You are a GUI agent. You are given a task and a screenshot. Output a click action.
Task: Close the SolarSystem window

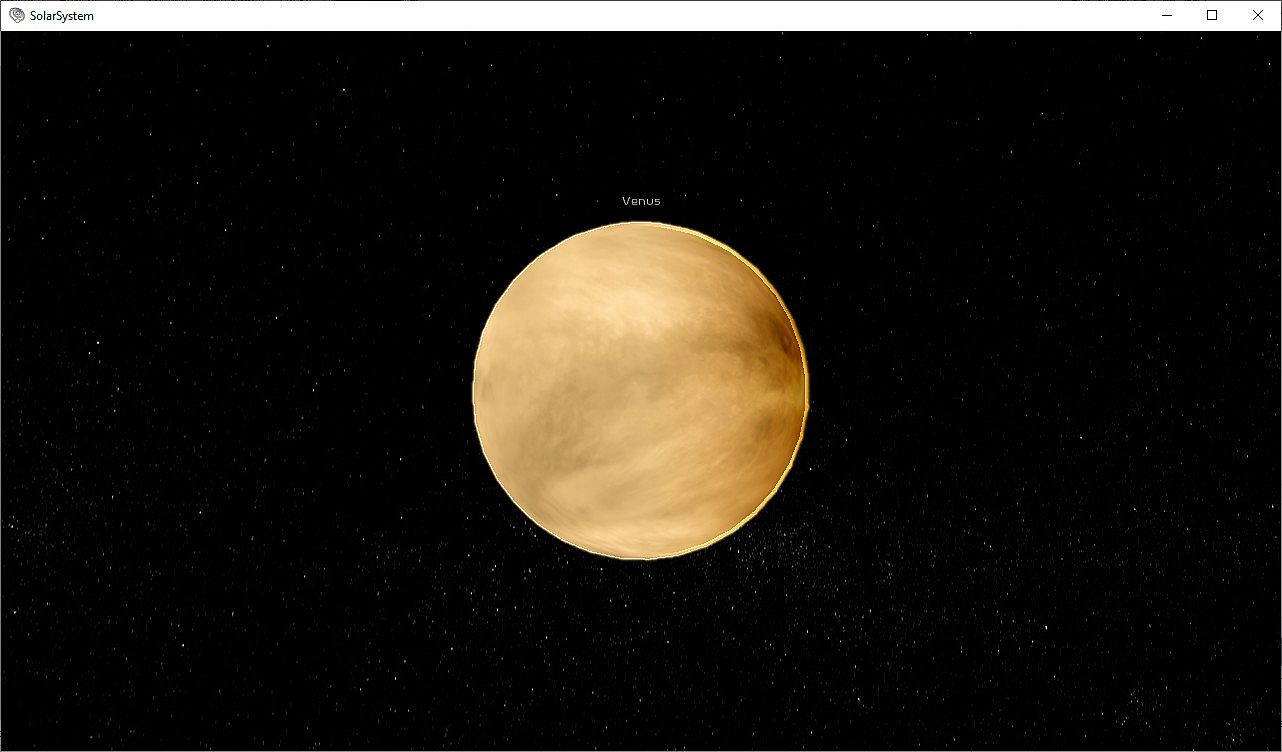[1258, 15]
